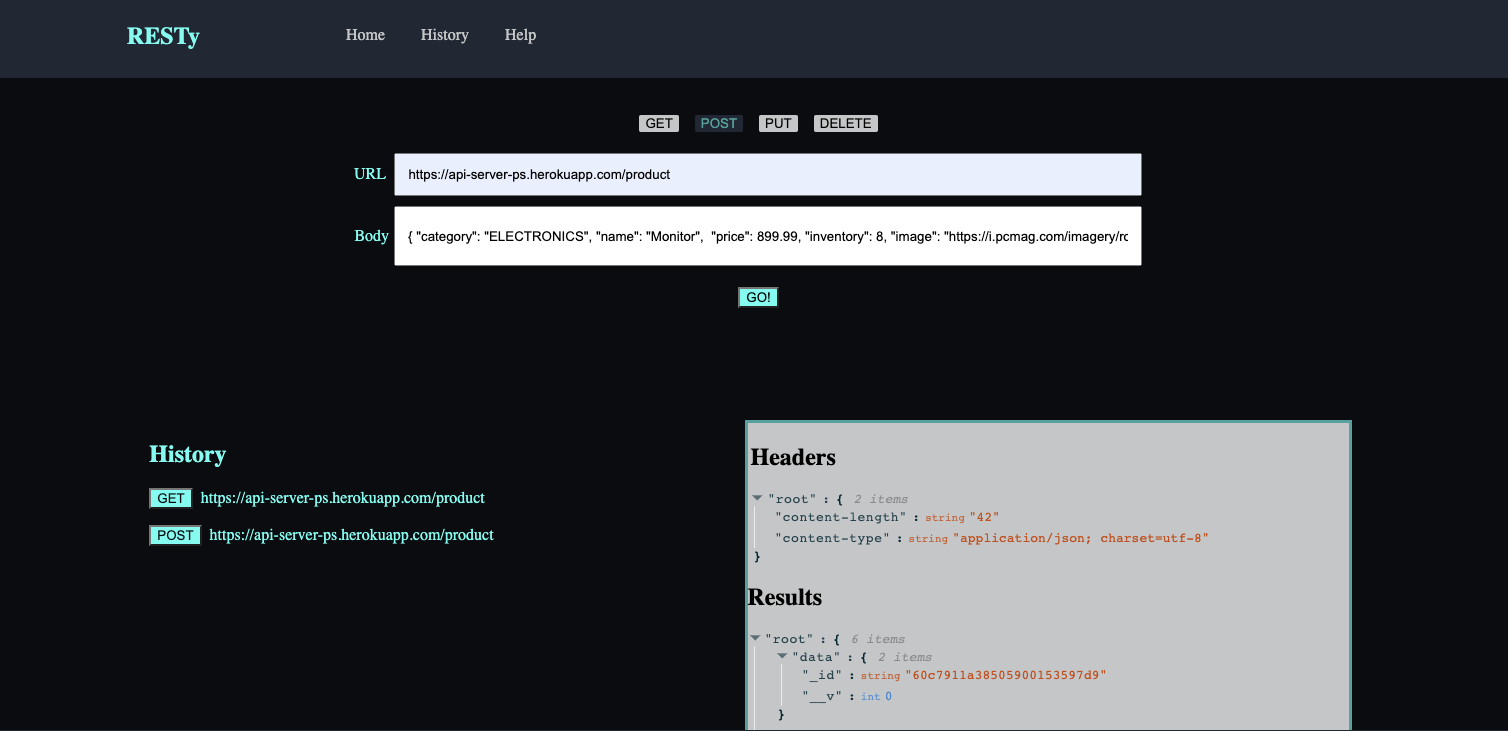1508x731 pixels.
Task: Open GET history entry product URL
Action: click(x=343, y=498)
